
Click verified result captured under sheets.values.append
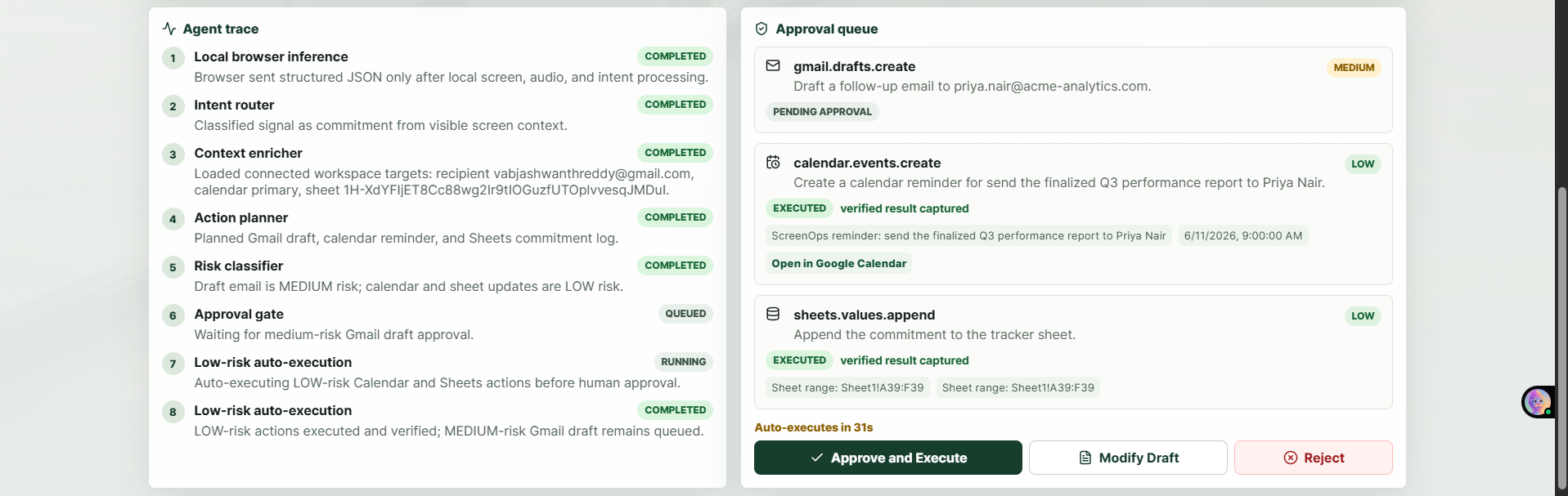click(904, 360)
